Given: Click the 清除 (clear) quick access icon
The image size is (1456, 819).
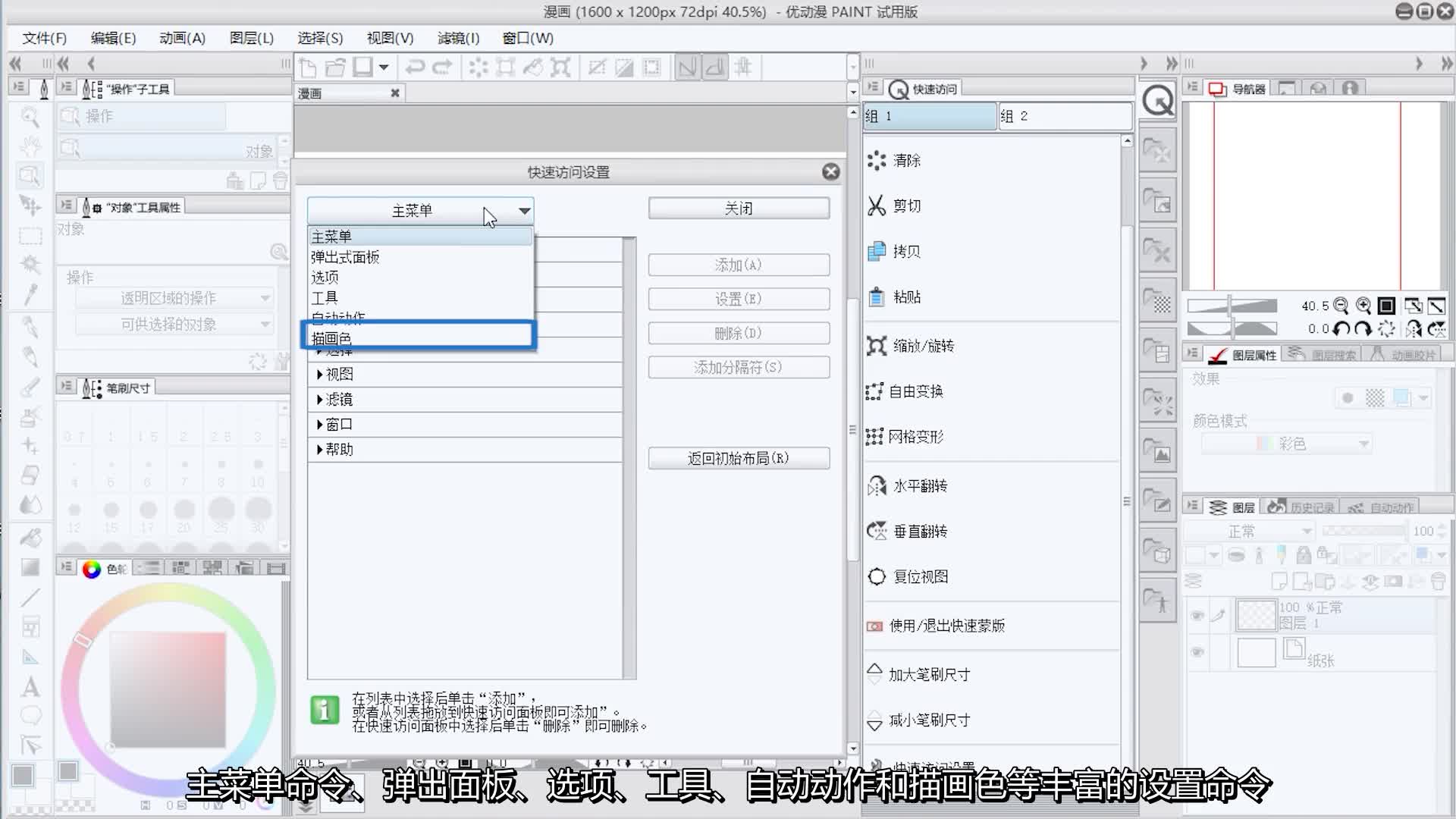Looking at the screenshot, I should click(877, 160).
